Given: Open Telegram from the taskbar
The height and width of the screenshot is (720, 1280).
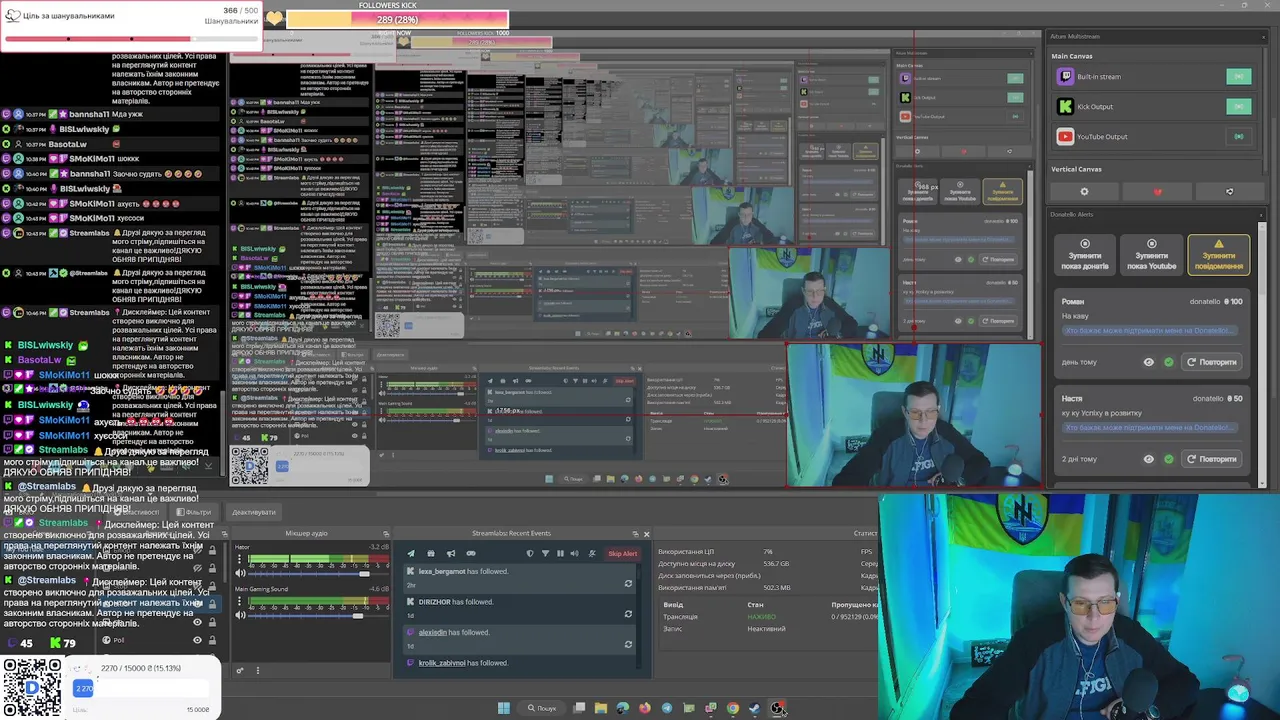Looking at the screenshot, I should 667,708.
